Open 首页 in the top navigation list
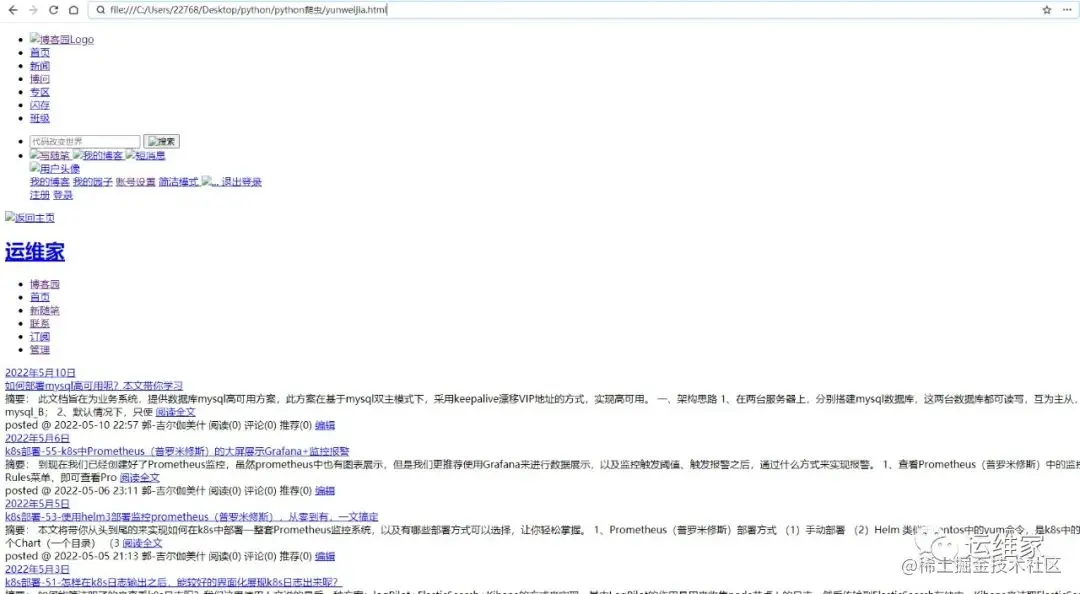Viewport: 1080px width, 594px height. point(39,52)
